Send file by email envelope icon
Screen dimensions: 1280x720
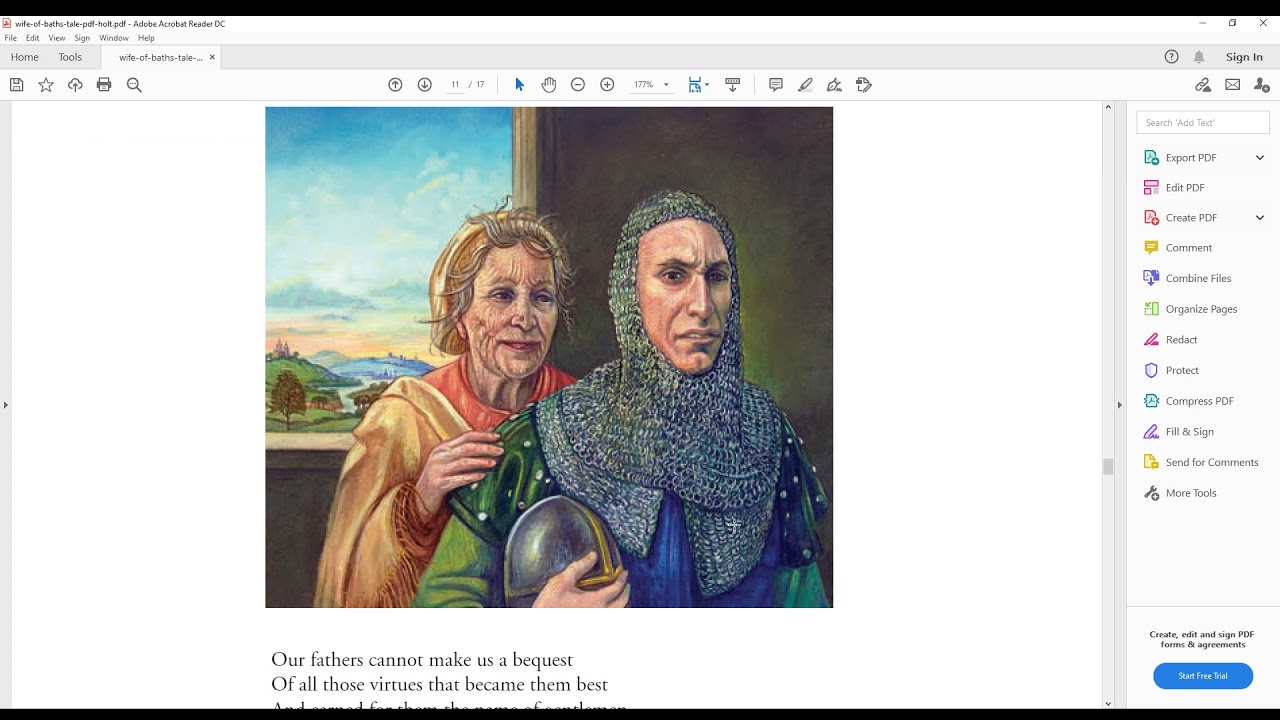coord(1232,85)
